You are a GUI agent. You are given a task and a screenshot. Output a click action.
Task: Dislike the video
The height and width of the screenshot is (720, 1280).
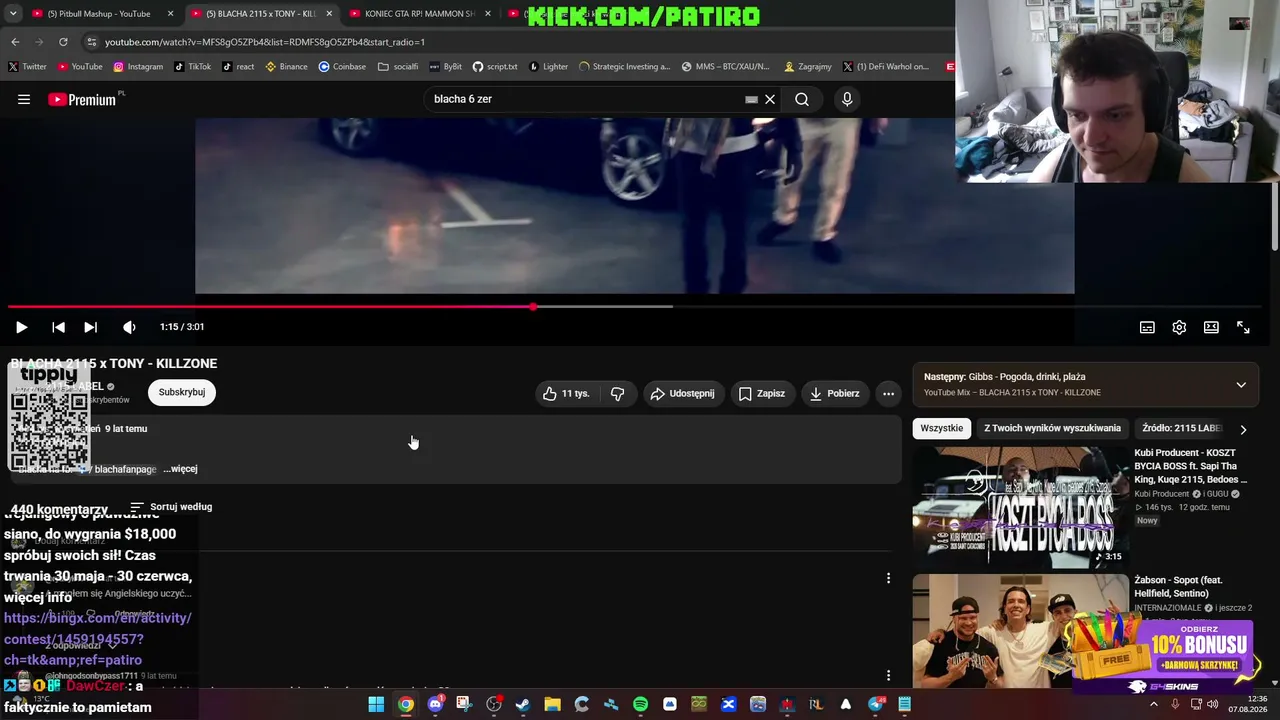(x=618, y=394)
